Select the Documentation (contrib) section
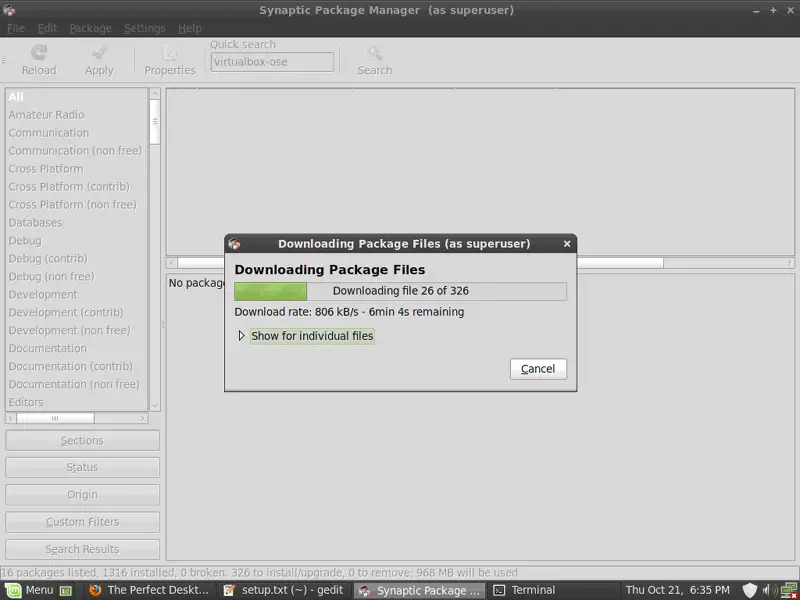This screenshot has height=600, width=800. pyautogui.click(x=77, y=366)
